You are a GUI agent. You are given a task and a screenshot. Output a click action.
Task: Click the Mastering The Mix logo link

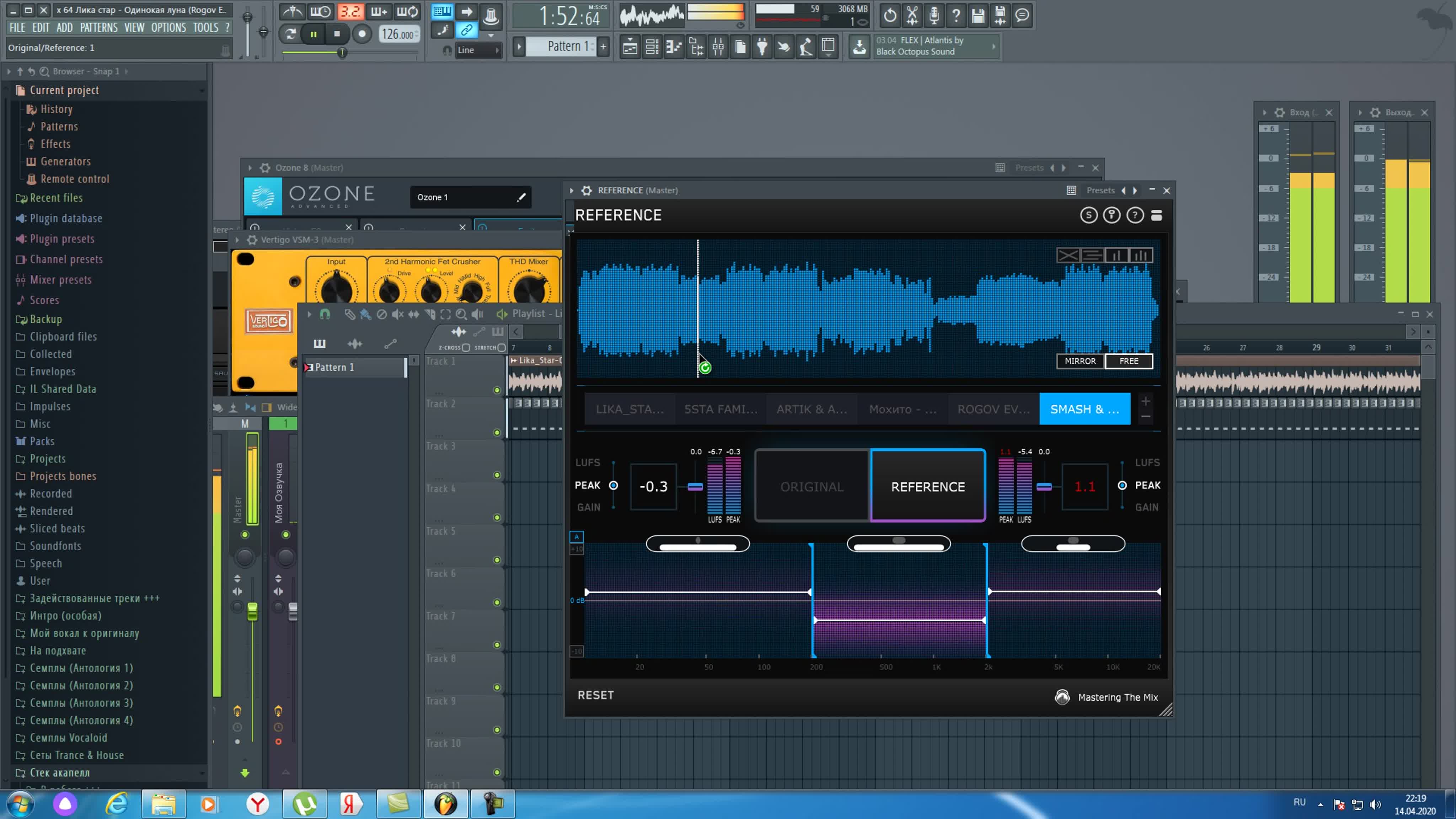(x=1107, y=697)
